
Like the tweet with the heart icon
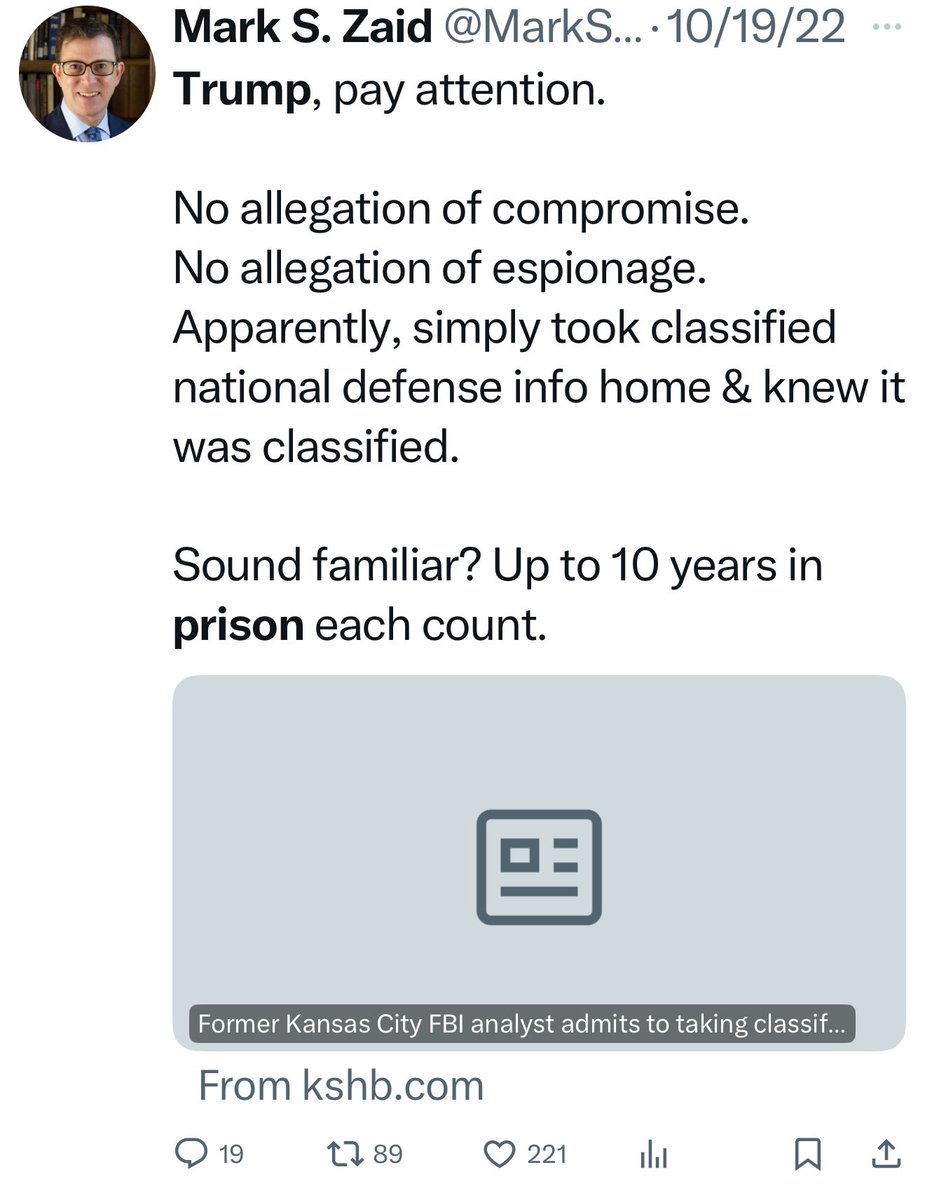498,1154
